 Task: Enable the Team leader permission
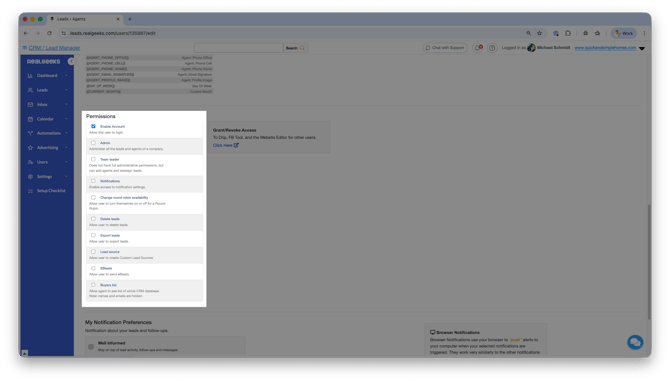(93, 159)
